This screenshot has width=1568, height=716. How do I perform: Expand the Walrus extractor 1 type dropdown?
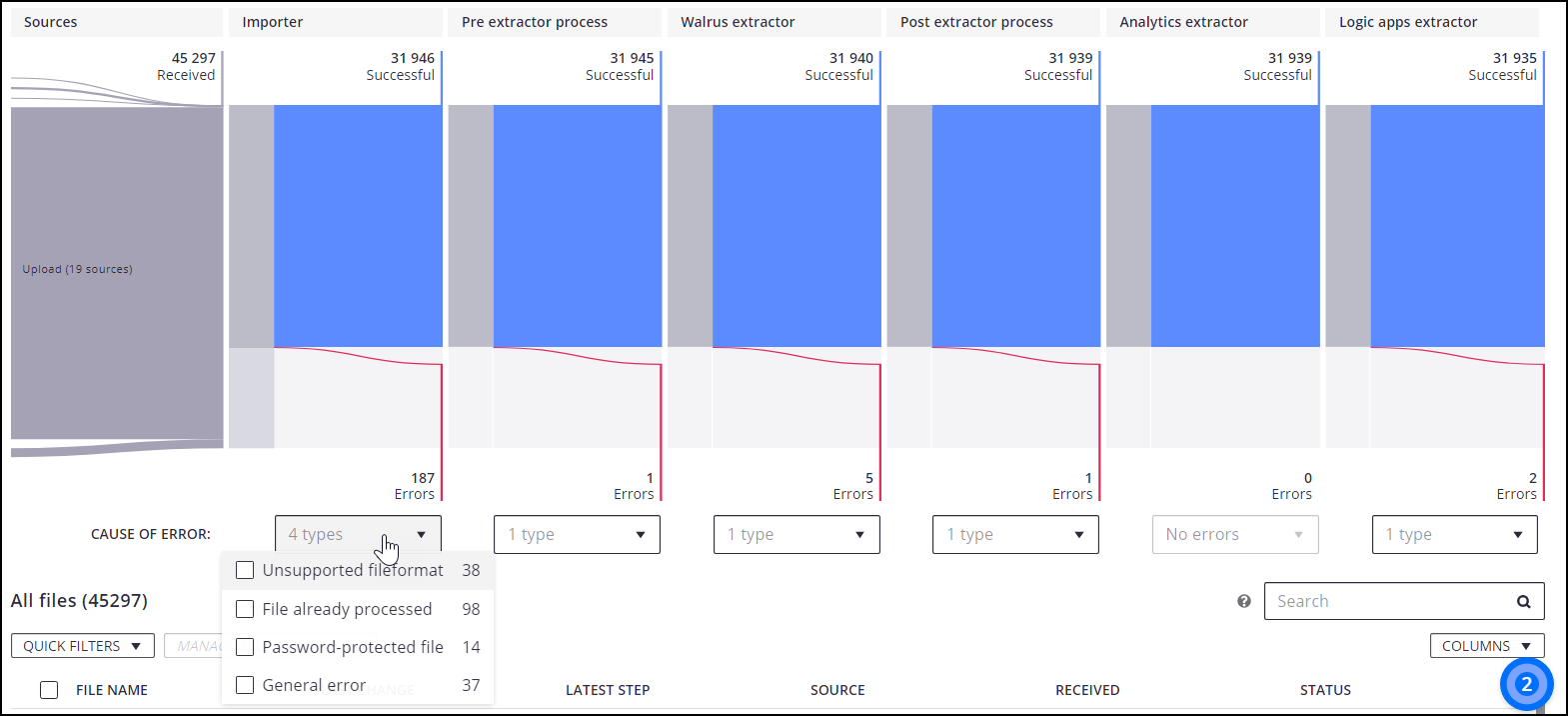[x=795, y=534]
